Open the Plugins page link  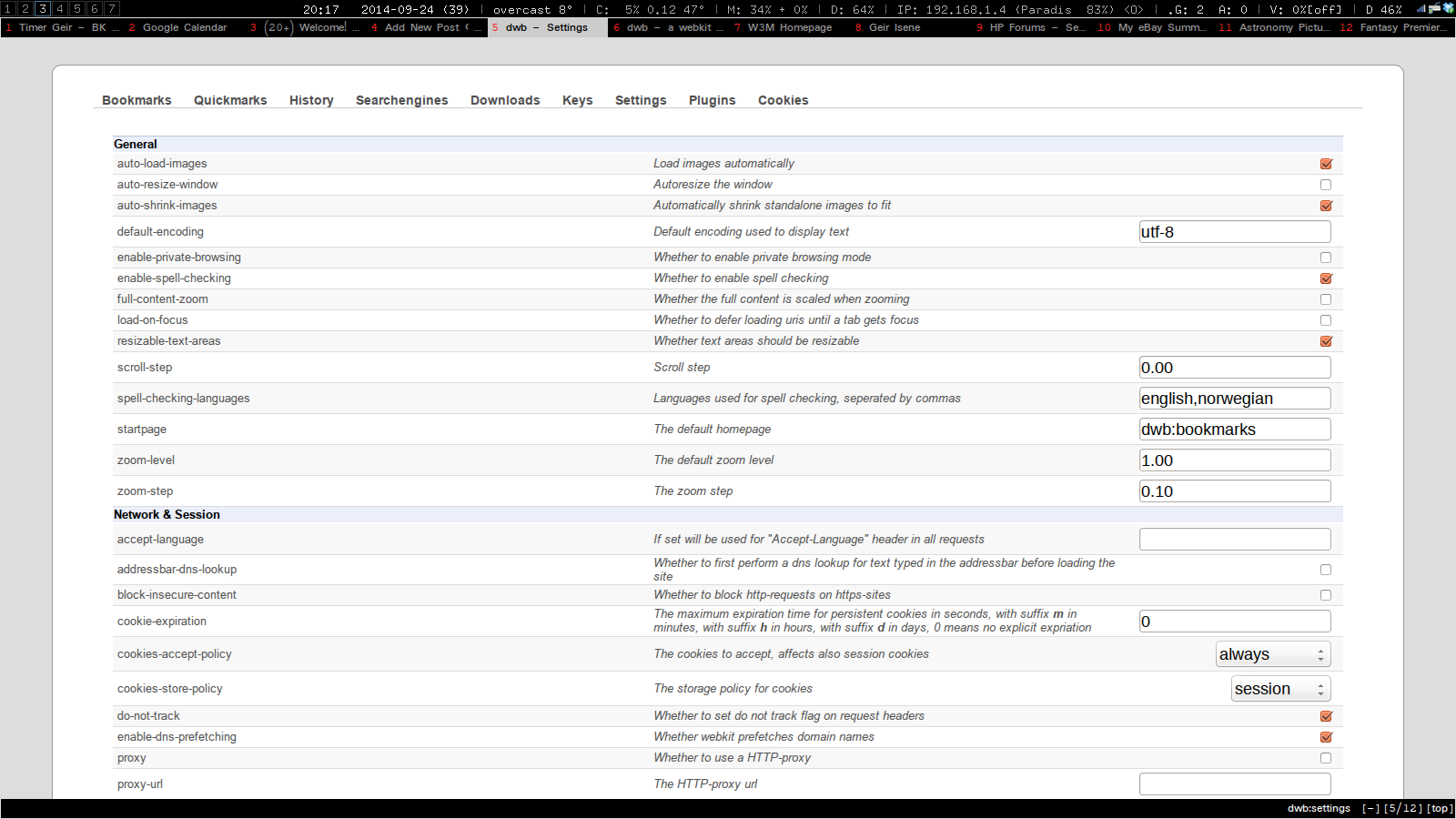[712, 100]
